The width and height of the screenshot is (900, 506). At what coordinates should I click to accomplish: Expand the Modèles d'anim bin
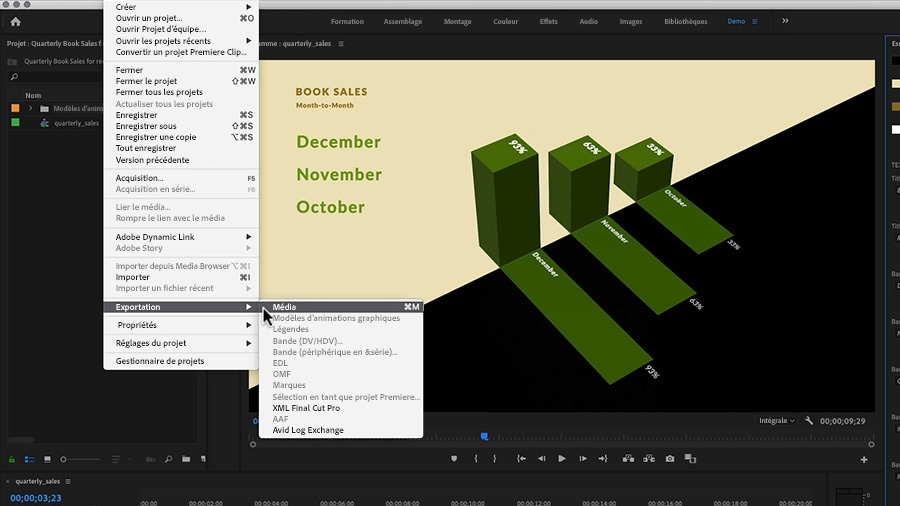tap(30, 108)
